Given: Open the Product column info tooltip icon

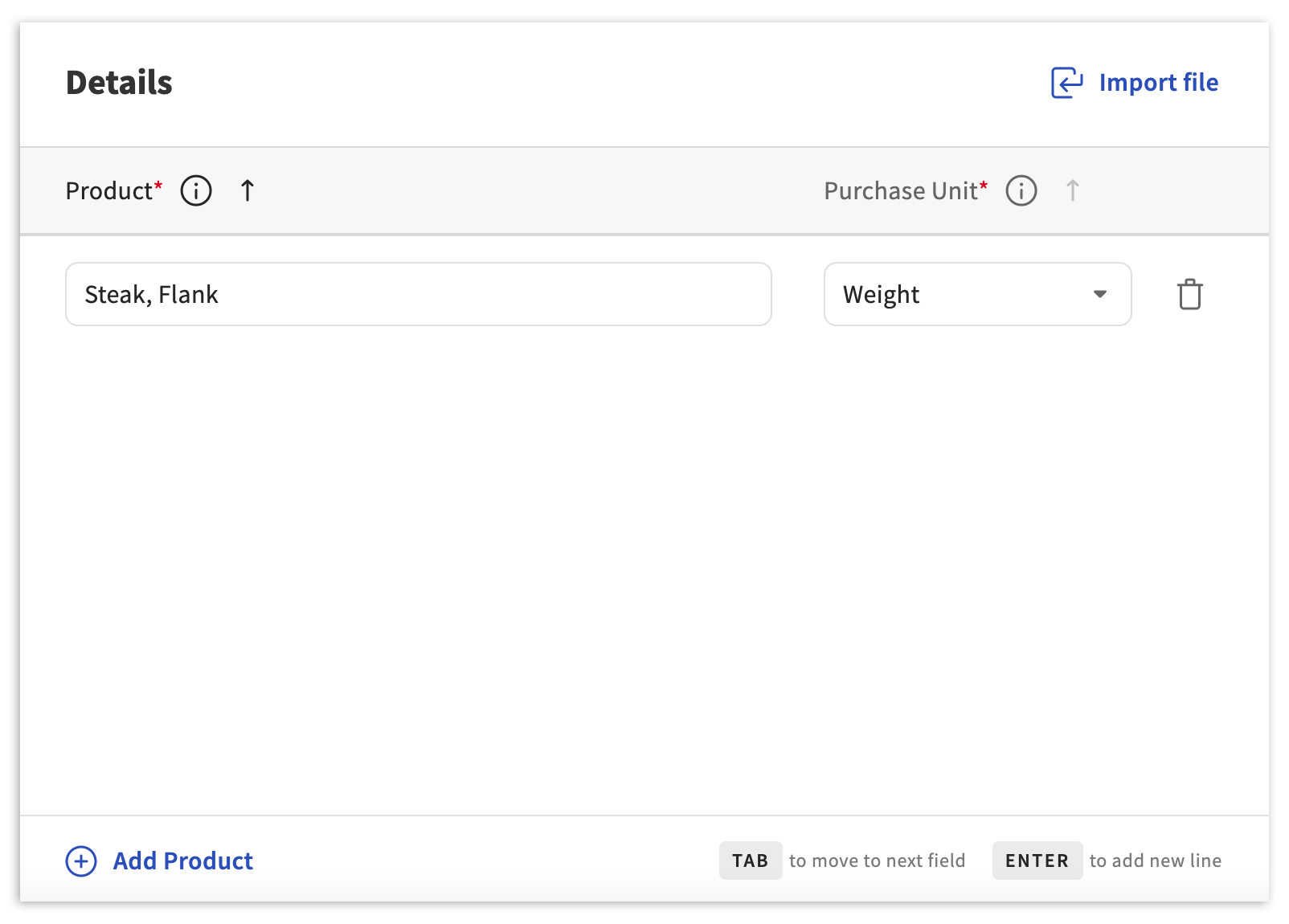Looking at the screenshot, I should [195, 190].
